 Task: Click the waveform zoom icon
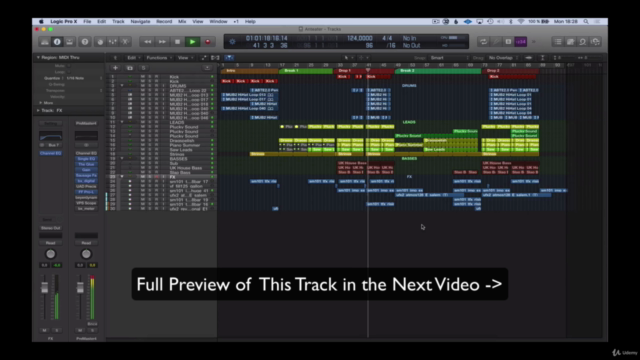[x=529, y=58]
